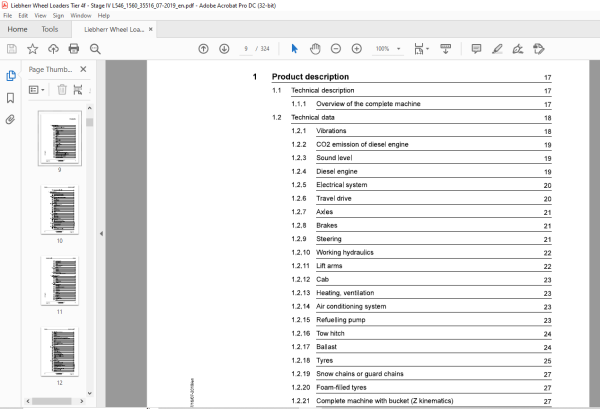Open the Find text magnifier icon

[95, 49]
